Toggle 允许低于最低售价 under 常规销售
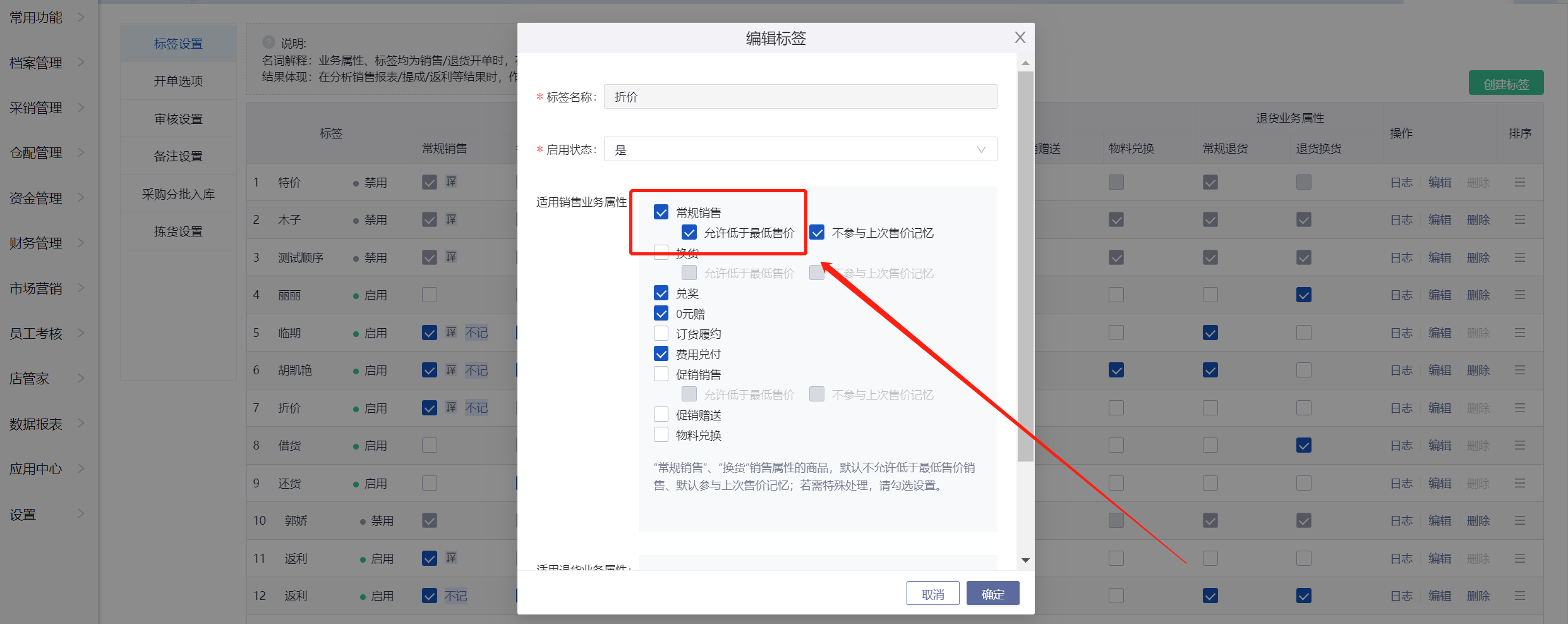This screenshot has height=624, width=1568. (689, 232)
